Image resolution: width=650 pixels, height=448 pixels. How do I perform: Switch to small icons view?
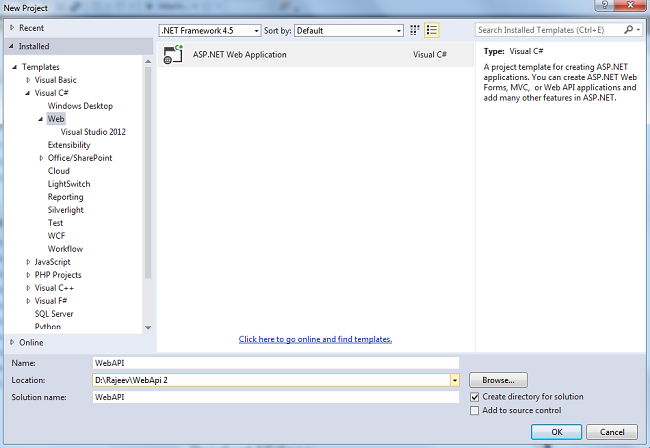click(x=415, y=30)
